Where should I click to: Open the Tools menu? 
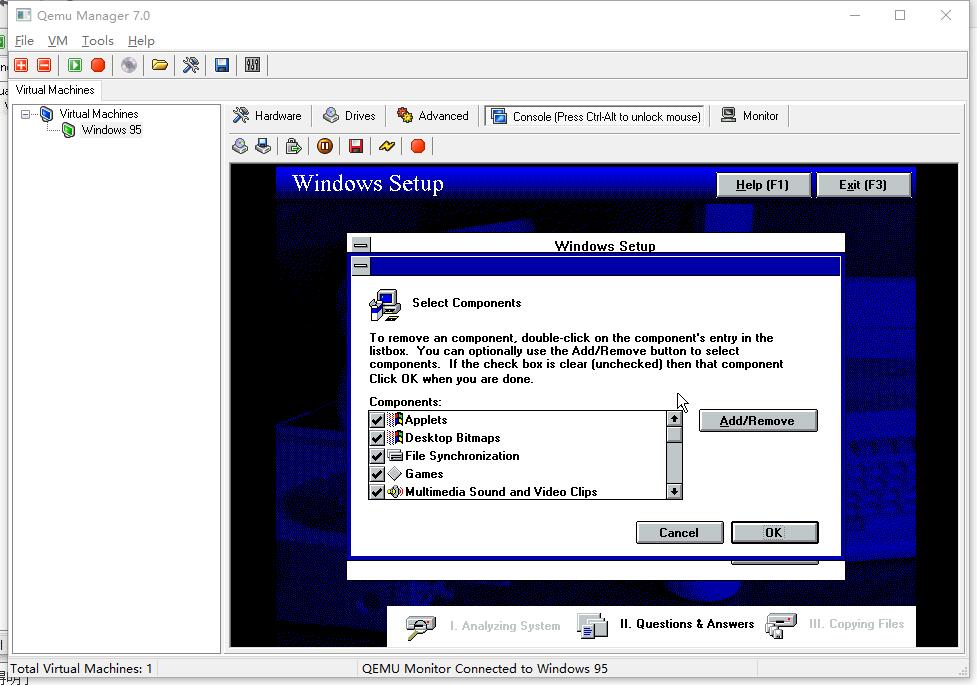point(98,41)
